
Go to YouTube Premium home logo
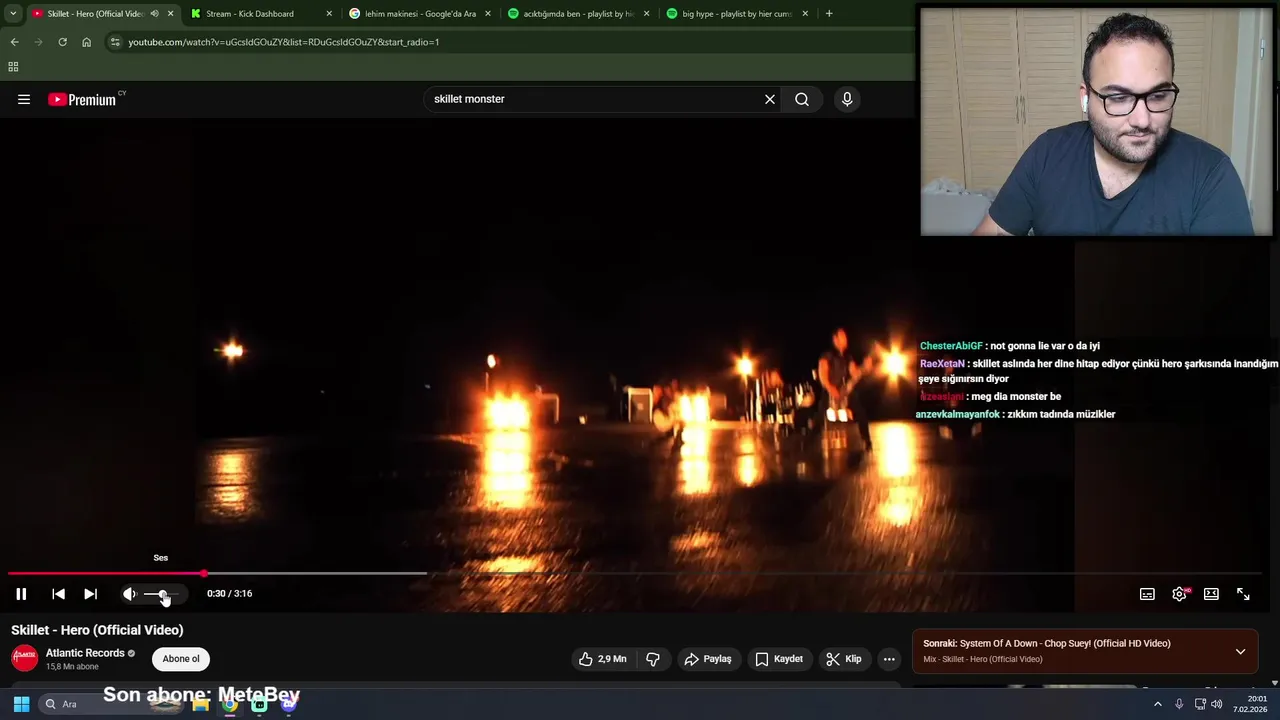(x=84, y=99)
